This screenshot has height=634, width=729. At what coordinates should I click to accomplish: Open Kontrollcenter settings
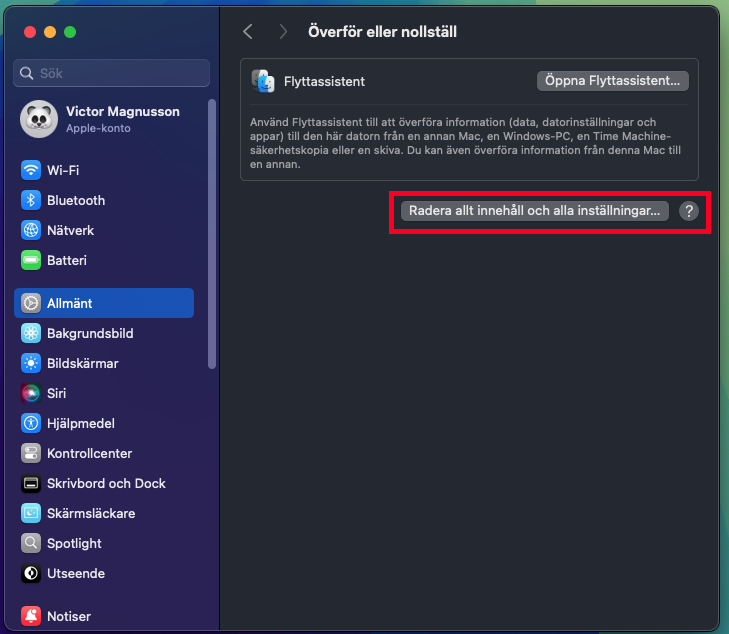tap(104, 453)
